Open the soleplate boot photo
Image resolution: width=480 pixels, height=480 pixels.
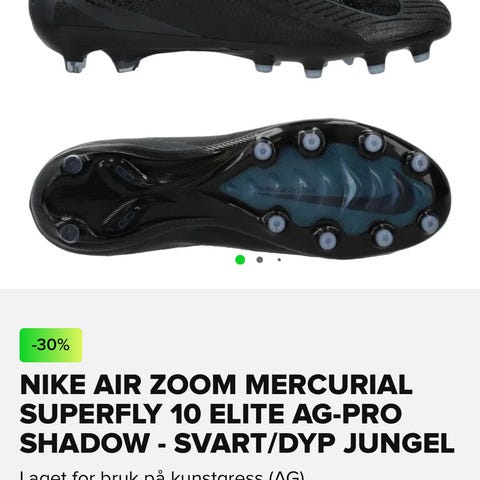pos(240,188)
